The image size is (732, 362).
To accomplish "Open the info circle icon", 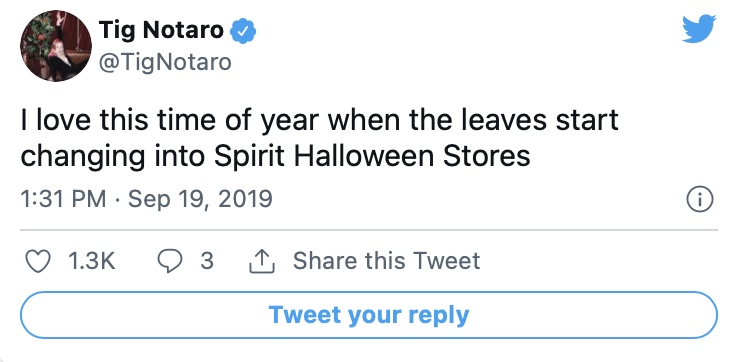I will (x=699, y=199).
